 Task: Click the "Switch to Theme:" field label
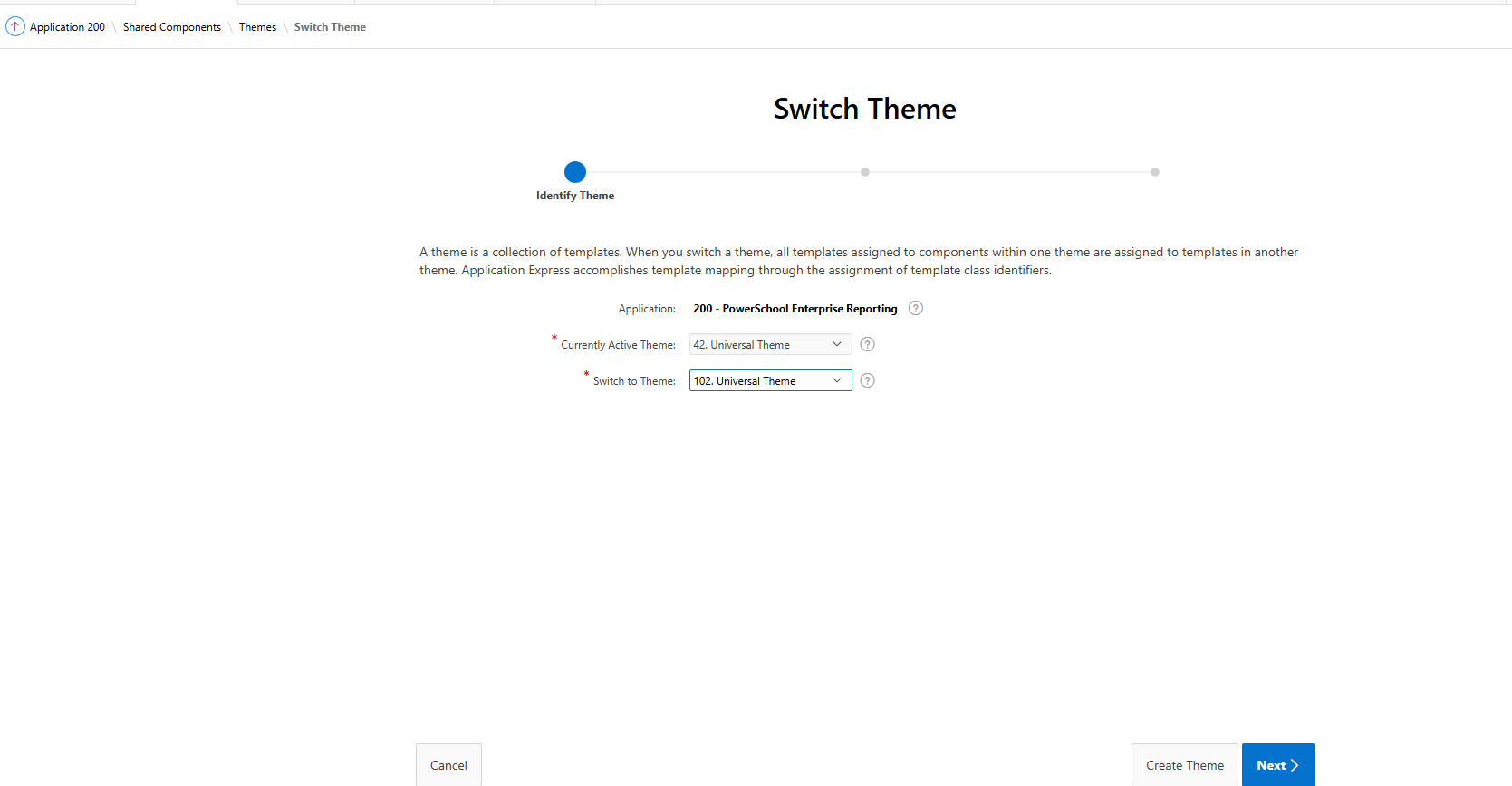coord(634,381)
